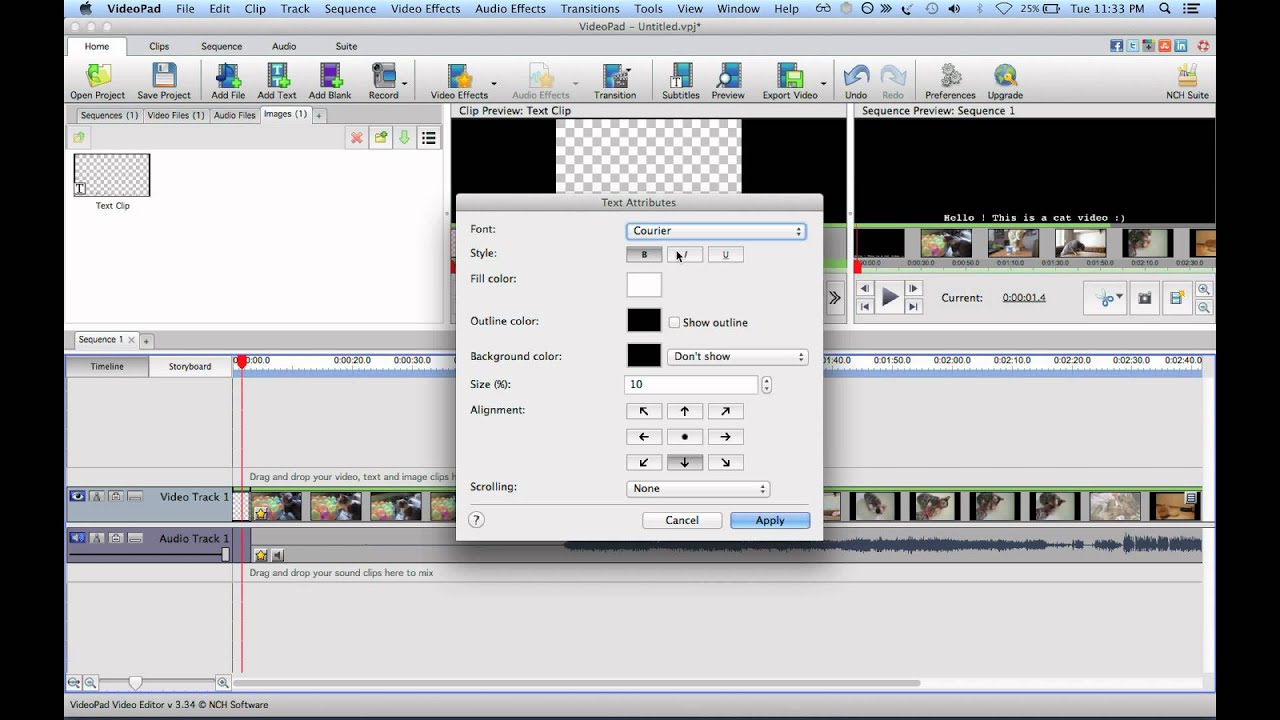Screen dimensions: 1280x720
Task: Toggle the Underline style button
Action: pyautogui.click(x=726, y=254)
